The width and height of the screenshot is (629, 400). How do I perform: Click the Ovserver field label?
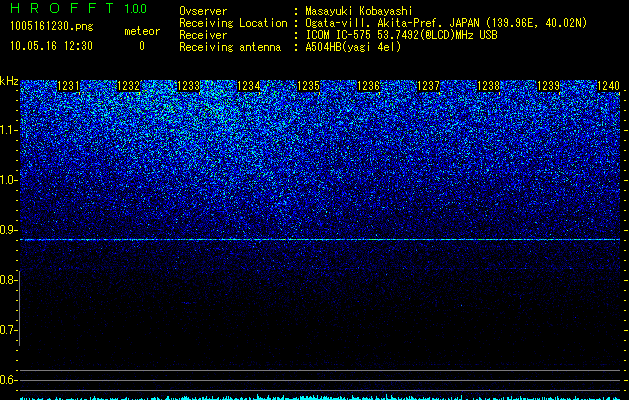click(203, 11)
